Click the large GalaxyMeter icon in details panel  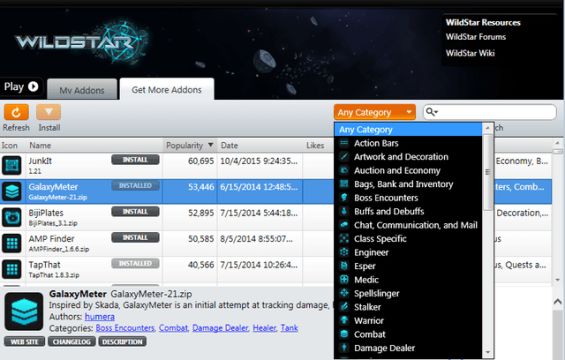(24, 312)
